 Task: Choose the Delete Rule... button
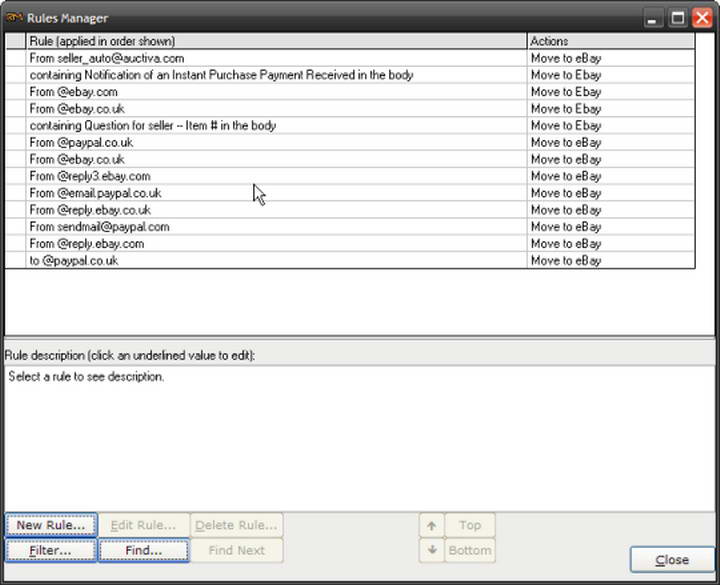pos(236,525)
